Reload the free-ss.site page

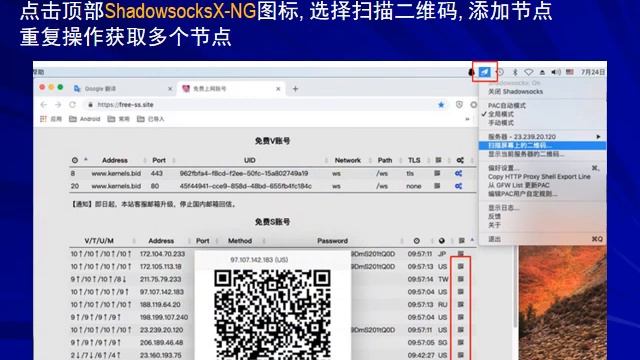[x=72, y=105]
